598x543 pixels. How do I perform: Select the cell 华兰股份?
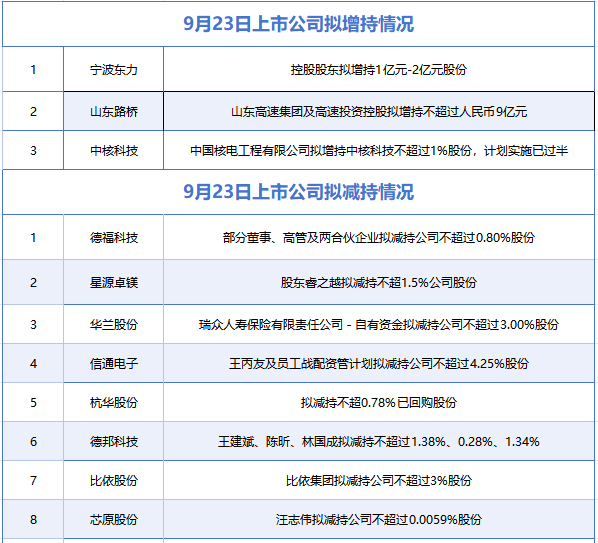(113, 324)
